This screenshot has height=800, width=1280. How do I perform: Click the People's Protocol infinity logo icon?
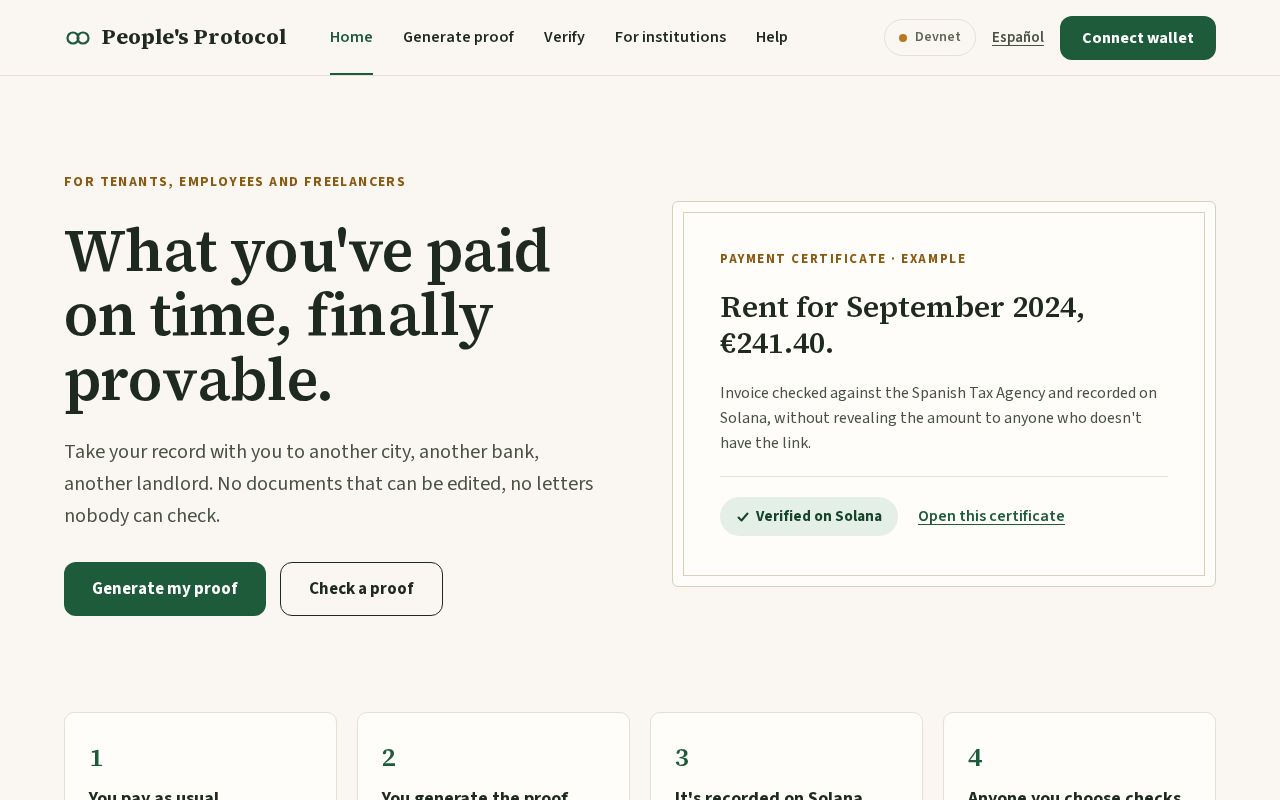point(78,38)
